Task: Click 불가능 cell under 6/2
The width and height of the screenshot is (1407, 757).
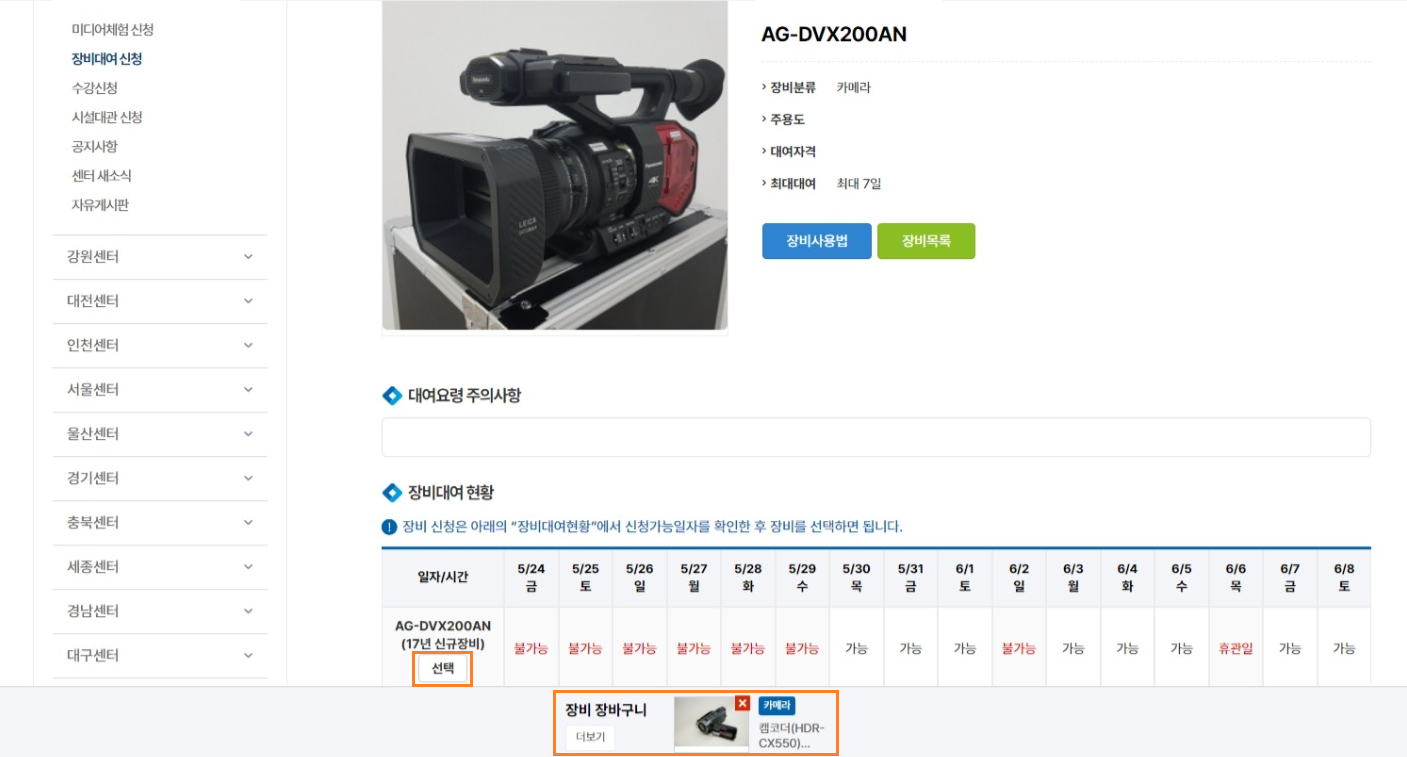Action: pyautogui.click(x=1018, y=648)
